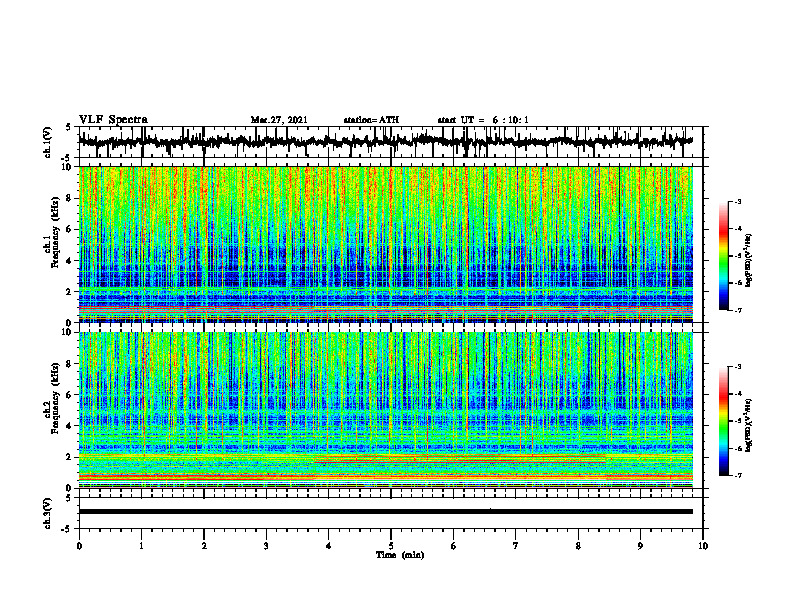This screenshot has height=612, width=792.
Task: Click the ch.2 "Frequency (kHz)" axis label
Action: pos(55,398)
